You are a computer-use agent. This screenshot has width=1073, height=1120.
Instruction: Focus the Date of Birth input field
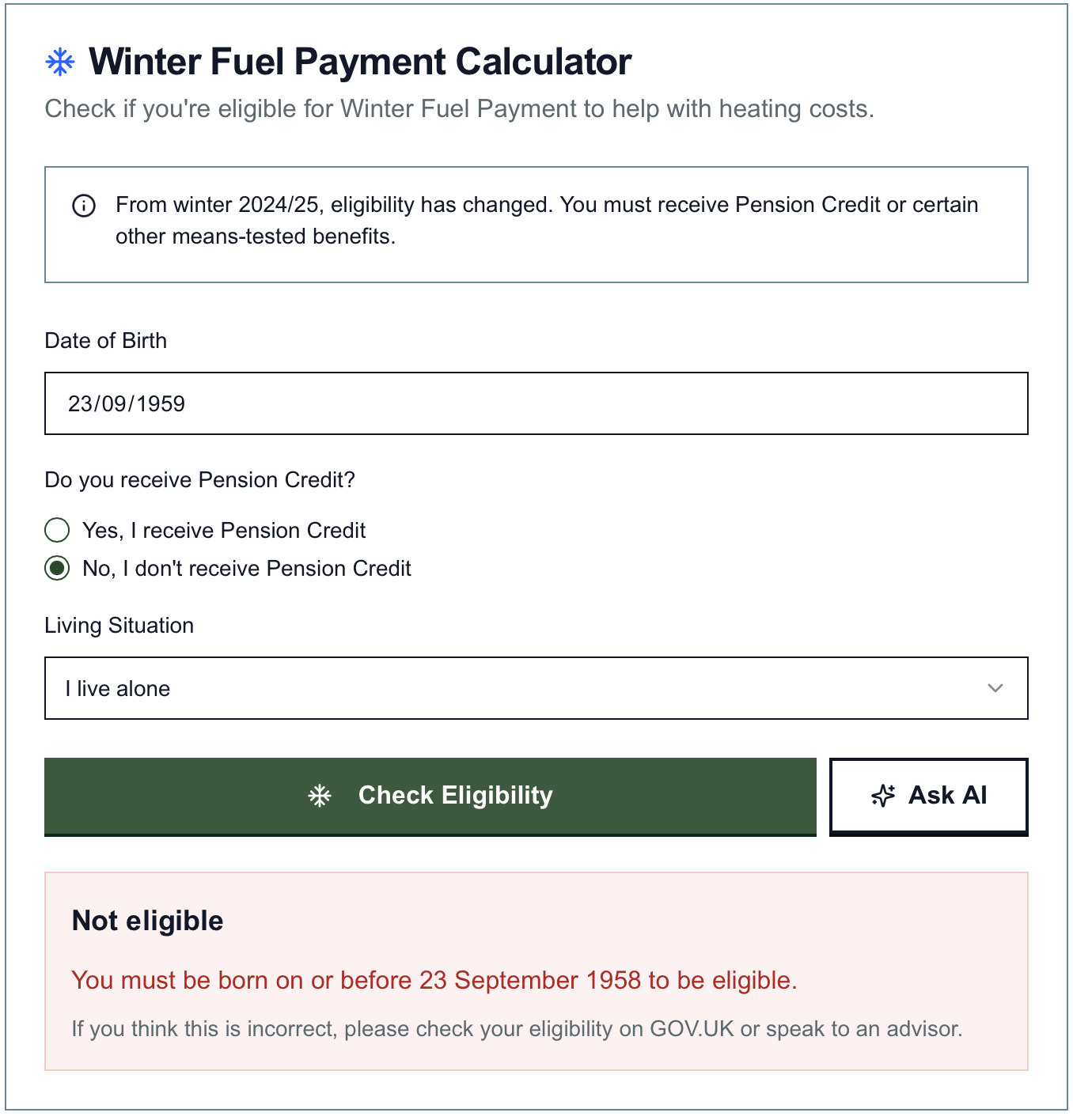click(x=536, y=403)
